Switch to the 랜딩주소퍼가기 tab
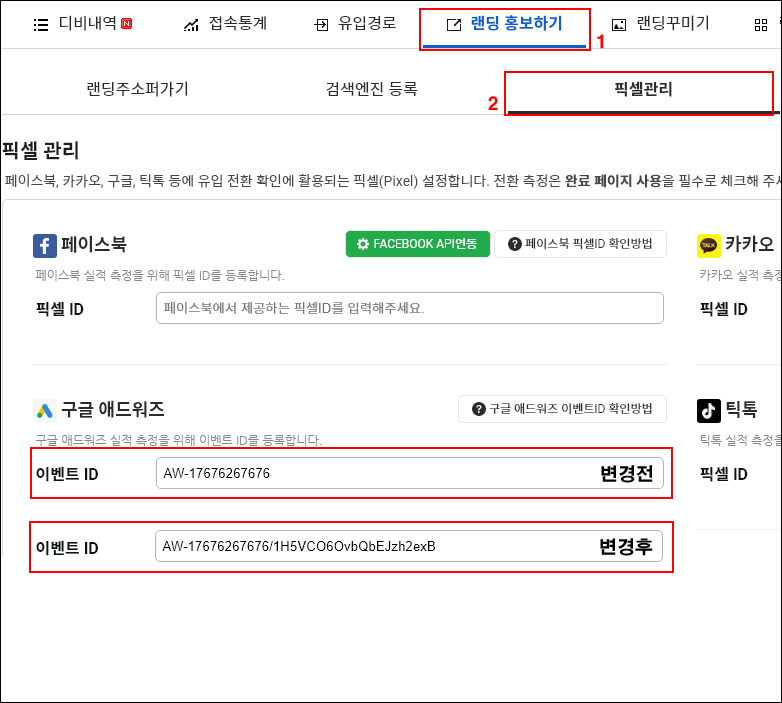Screen dimensions: 782x703 point(137,89)
